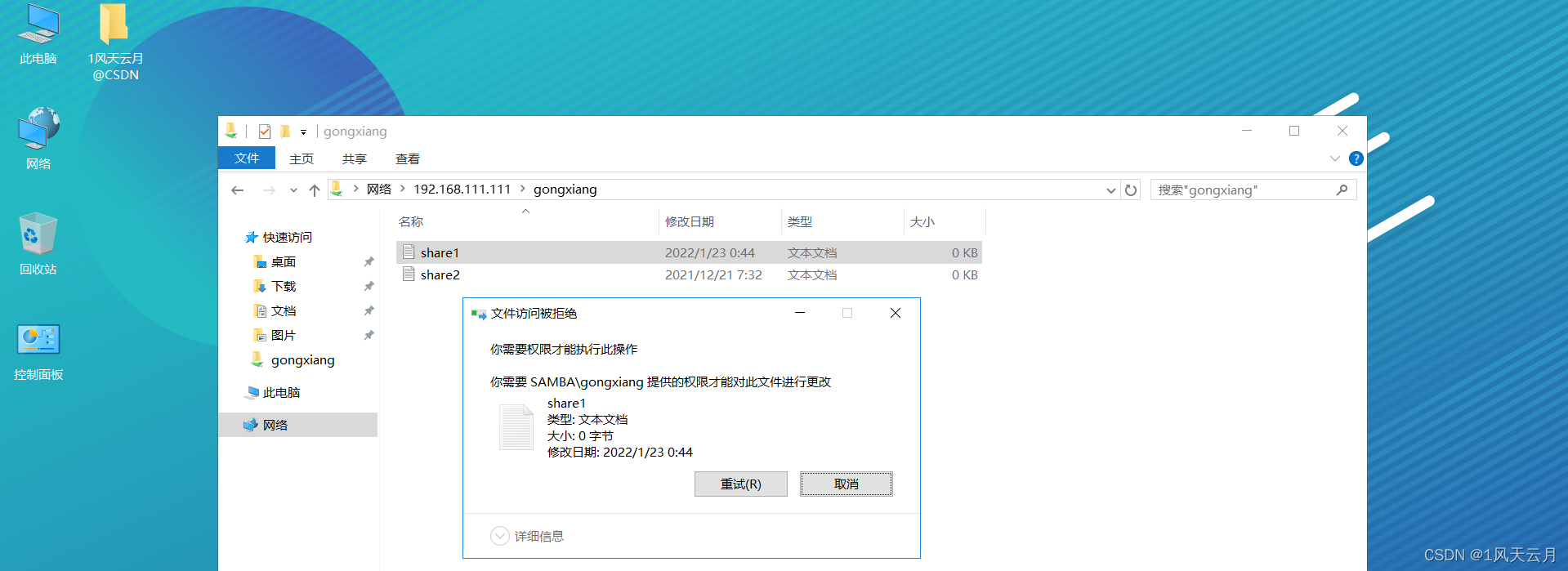
Task: Select gongxiang in the navigation pane
Action: 294,360
